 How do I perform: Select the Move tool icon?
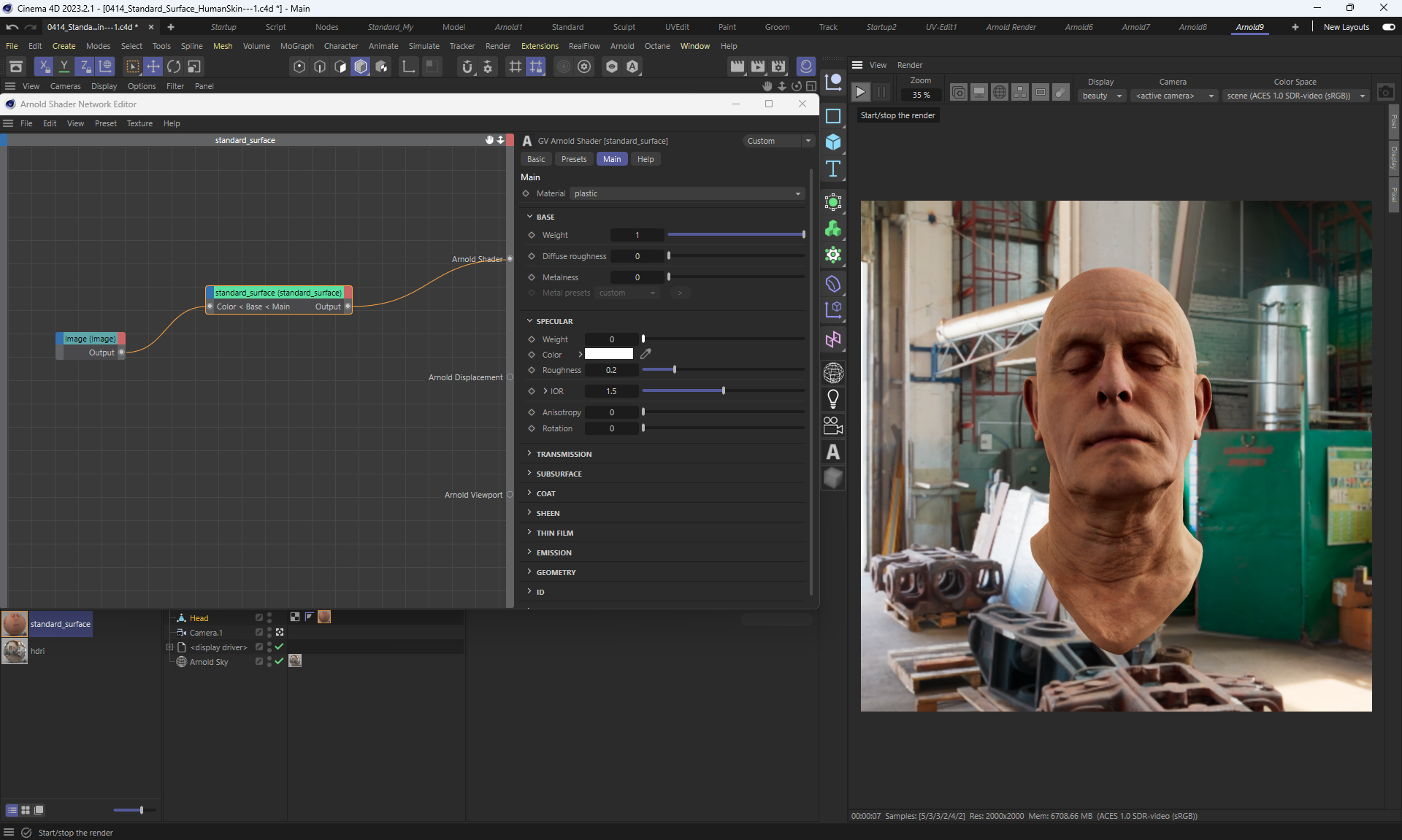click(153, 66)
